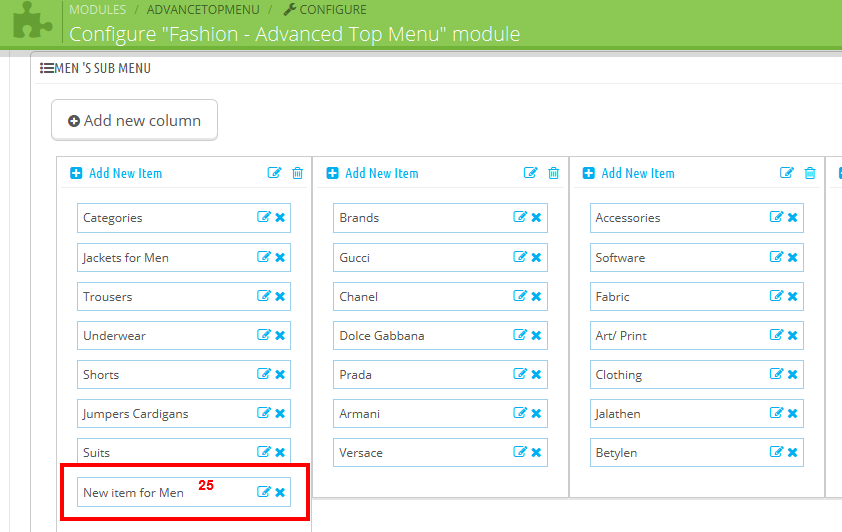This screenshot has height=532, width=842.
Task: Edit the third column settings
Action: pos(787,173)
